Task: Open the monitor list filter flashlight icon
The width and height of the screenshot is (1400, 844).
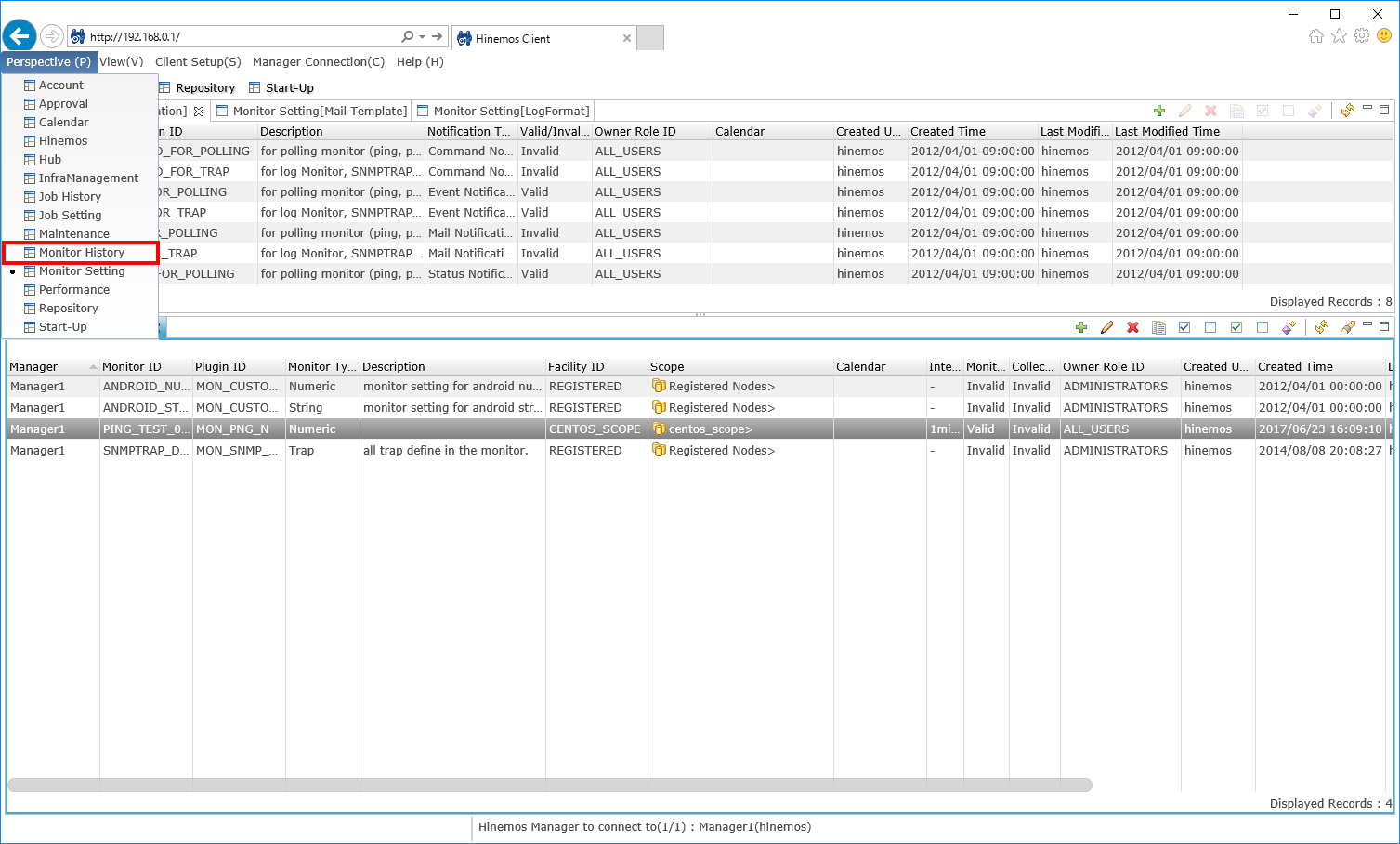Action: (1347, 327)
